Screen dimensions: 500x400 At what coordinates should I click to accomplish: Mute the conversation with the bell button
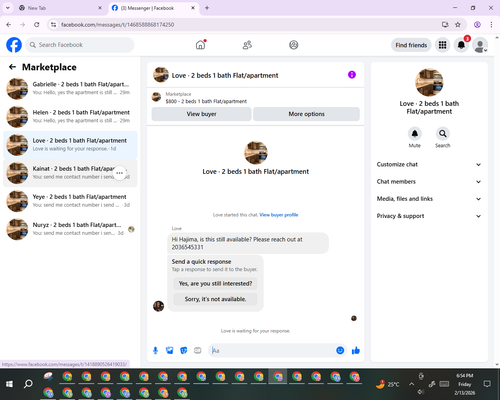[x=415, y=134]
